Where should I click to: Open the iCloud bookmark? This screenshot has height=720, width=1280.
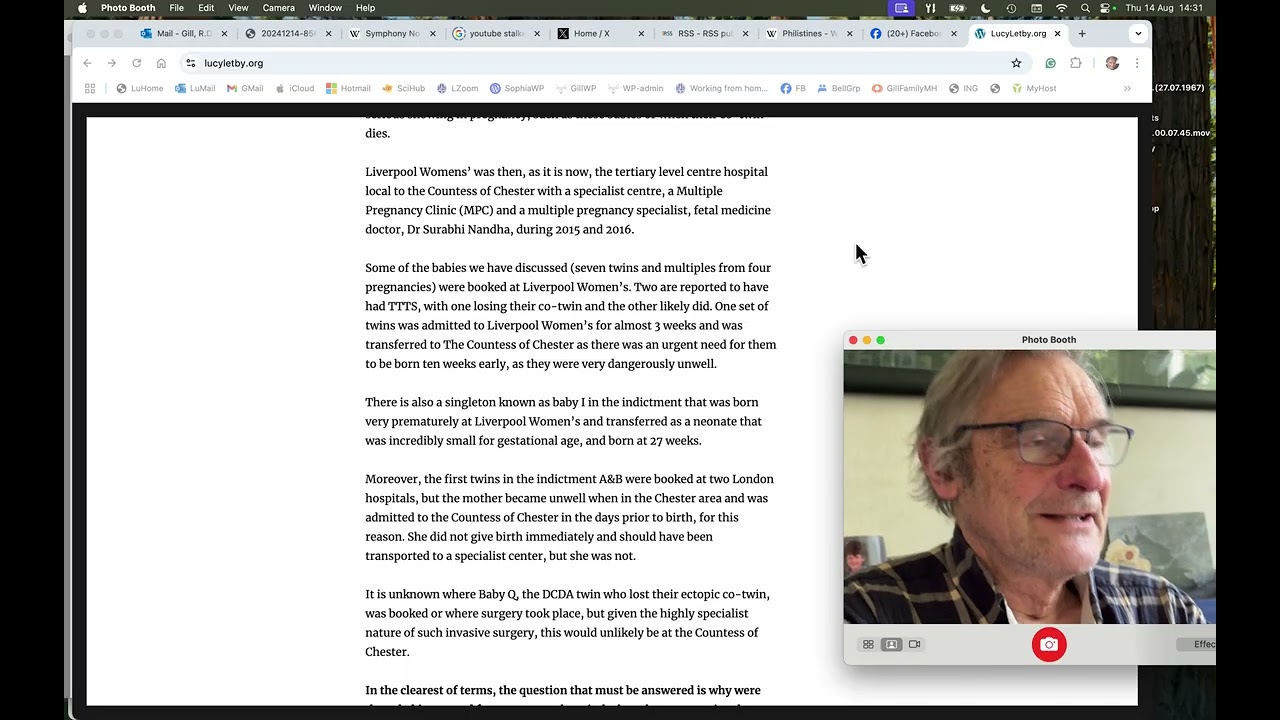tap(294, 88)
